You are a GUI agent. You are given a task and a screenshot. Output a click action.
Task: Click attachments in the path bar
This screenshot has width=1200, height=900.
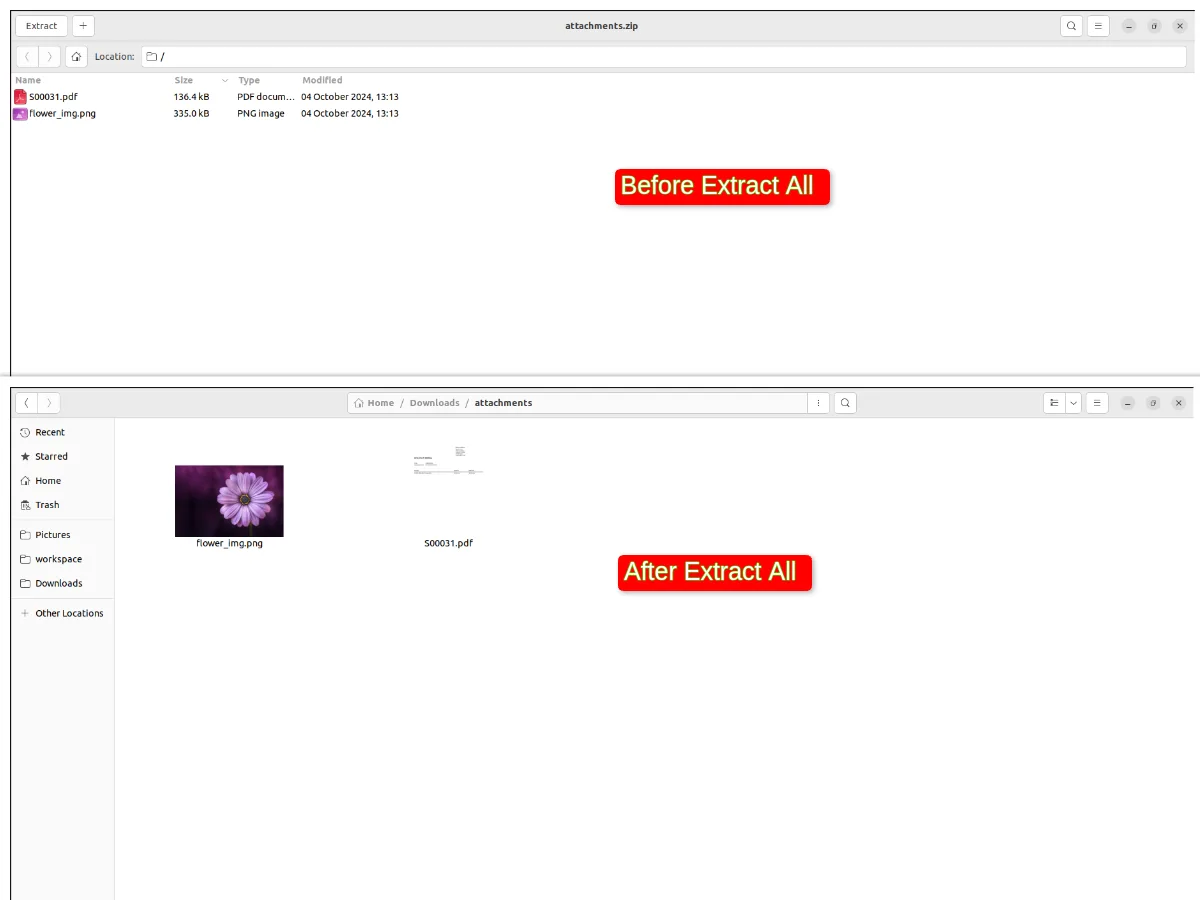[503, 403]
